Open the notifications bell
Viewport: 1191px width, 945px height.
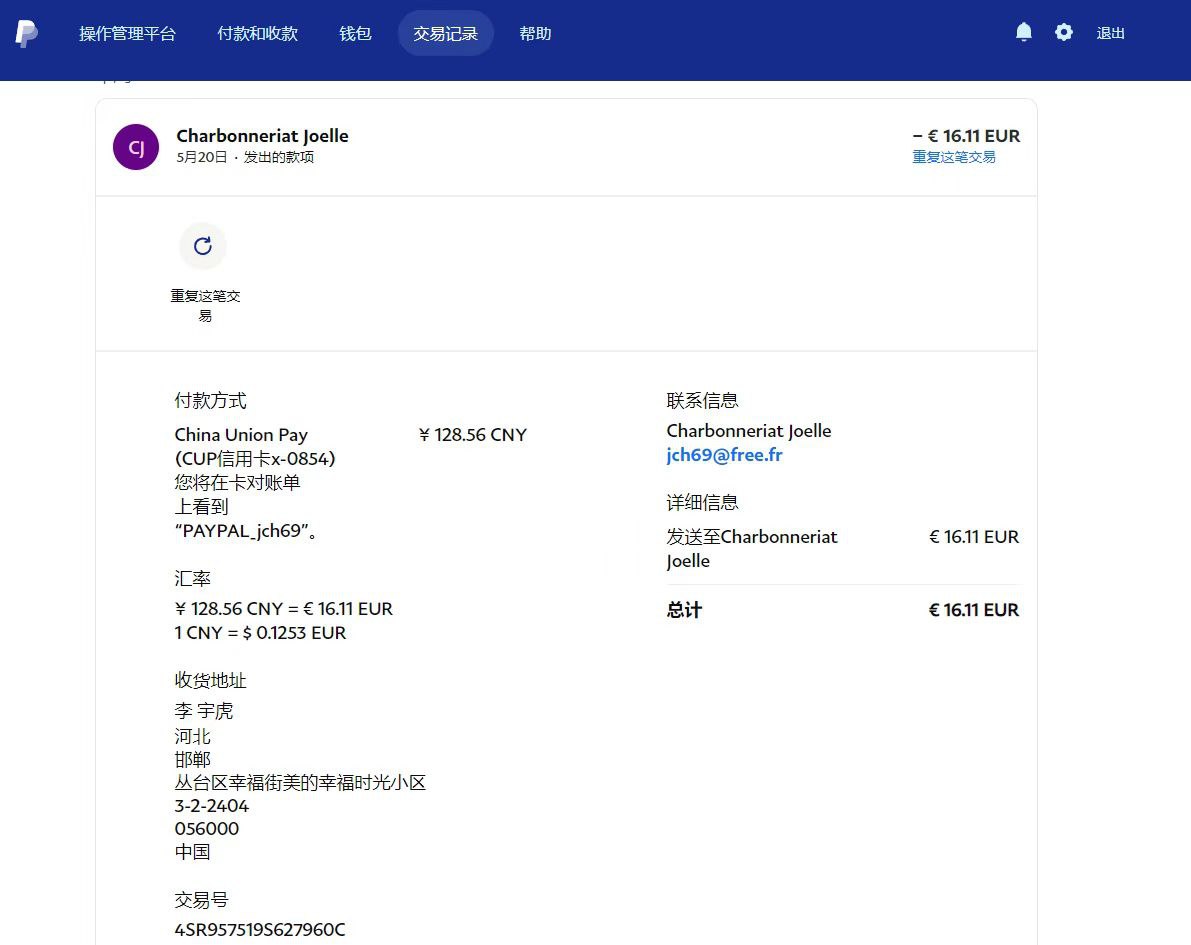[x=1023, y=33]
